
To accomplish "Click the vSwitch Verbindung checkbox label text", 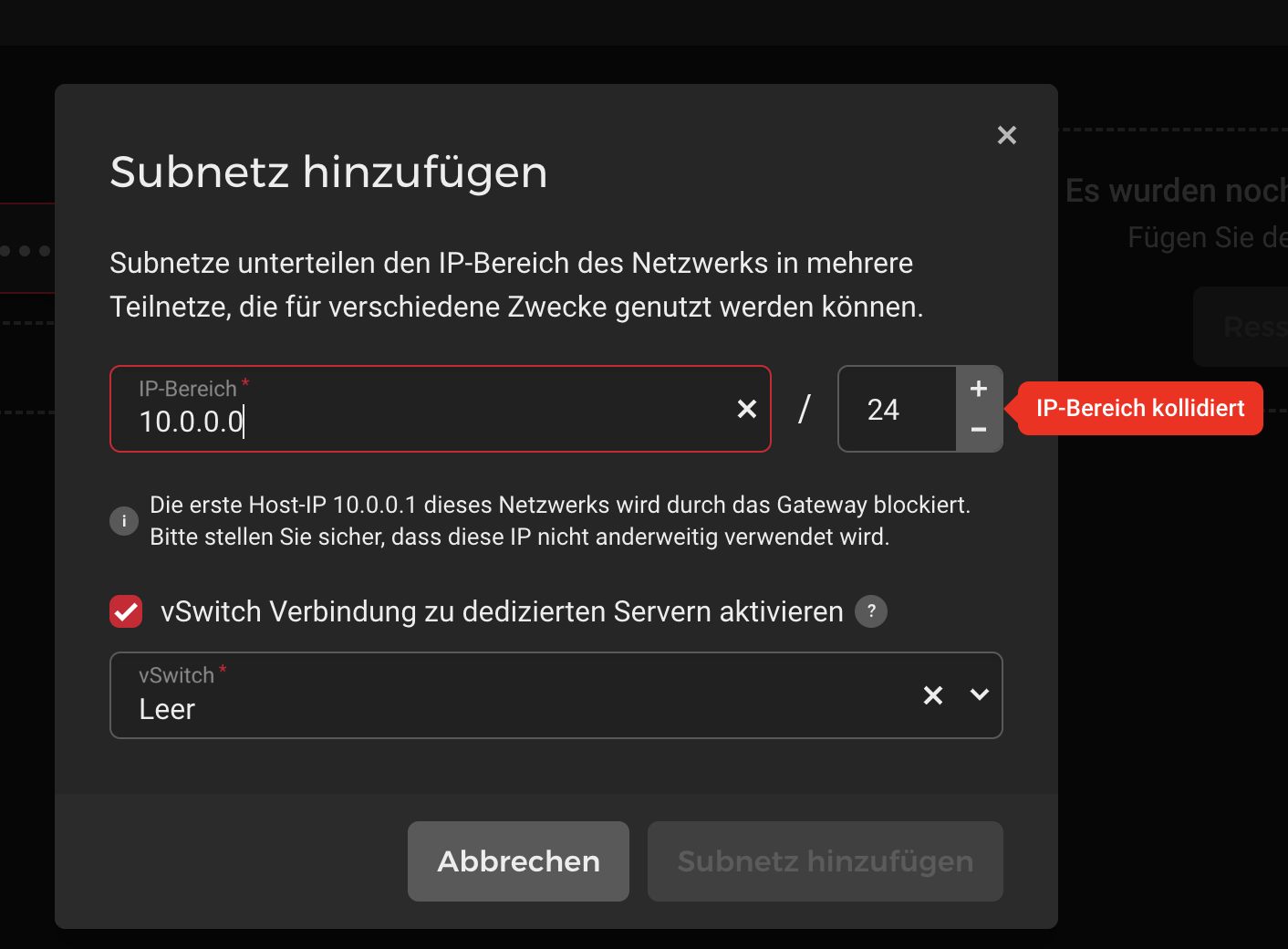I will click(x=502, y=611).
